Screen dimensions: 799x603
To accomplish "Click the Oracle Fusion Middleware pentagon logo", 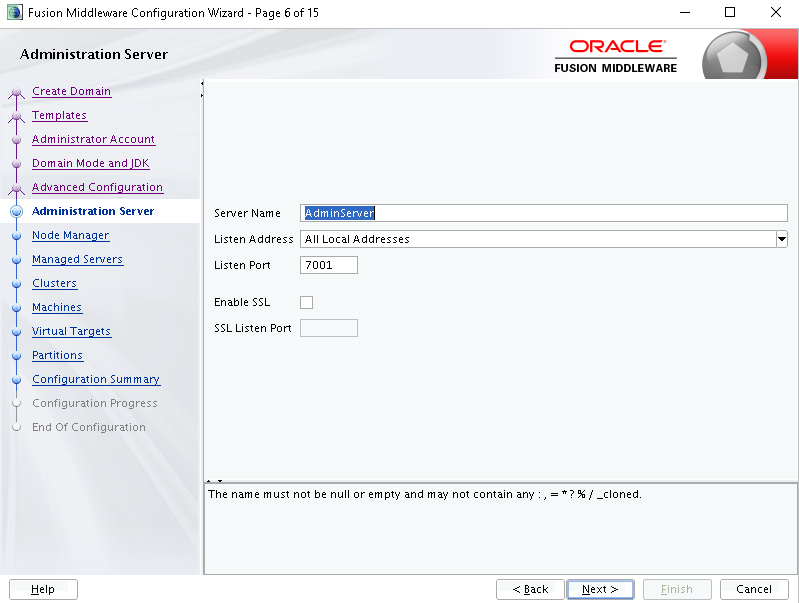I will [x=733, y=58].
